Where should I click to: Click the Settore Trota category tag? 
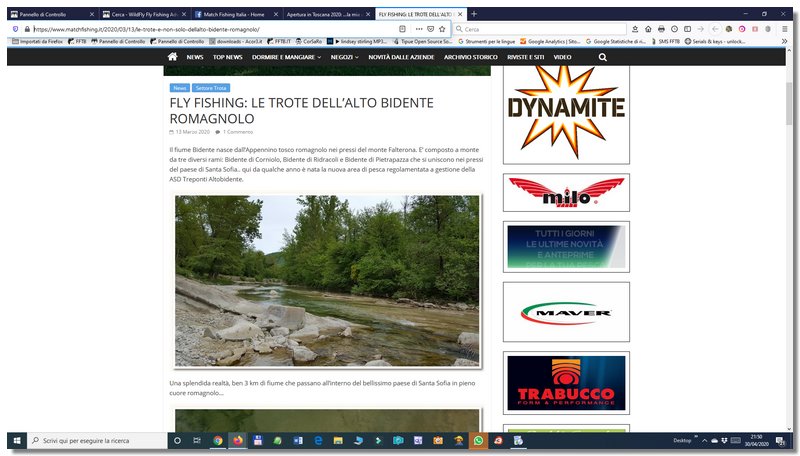211,88
